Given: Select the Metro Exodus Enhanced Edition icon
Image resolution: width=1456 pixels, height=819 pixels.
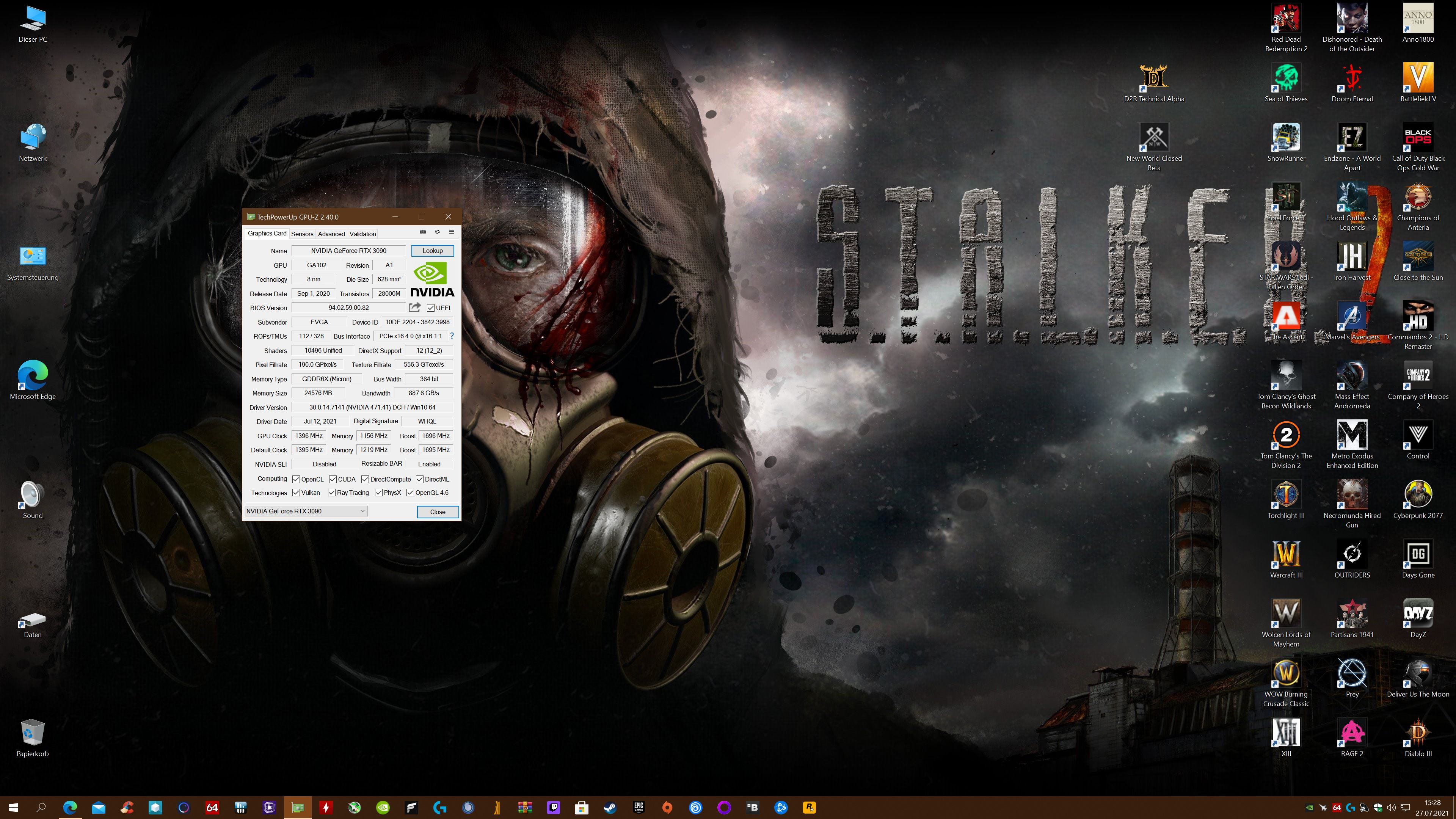Looking at the screenshot, I should 1352,445.
